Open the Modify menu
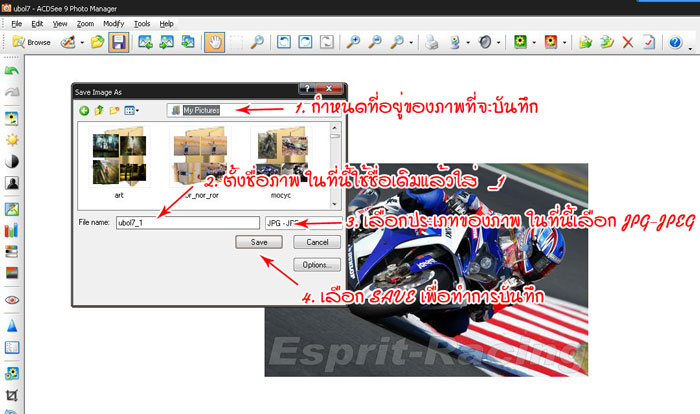This screenshot has height=414, width=700. coord(113,23)
